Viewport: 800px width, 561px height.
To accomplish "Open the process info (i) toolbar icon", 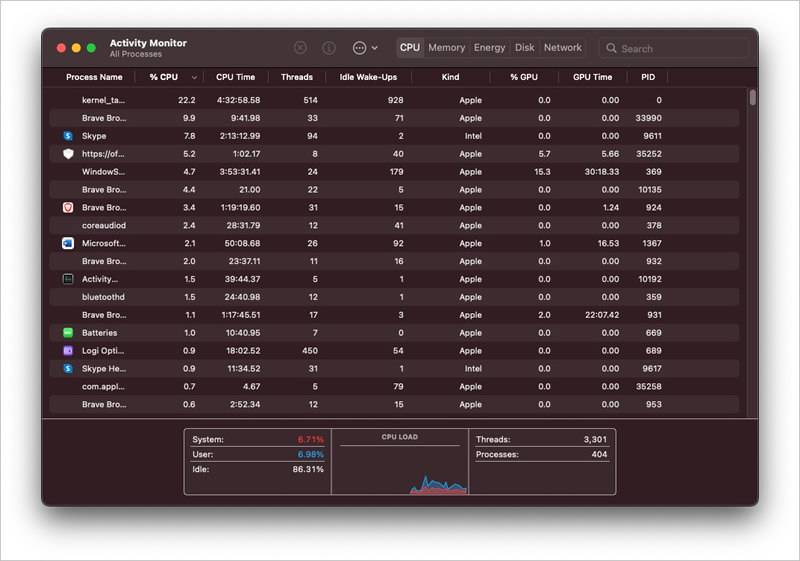I will pyautogui.click(x=329, y=48).
